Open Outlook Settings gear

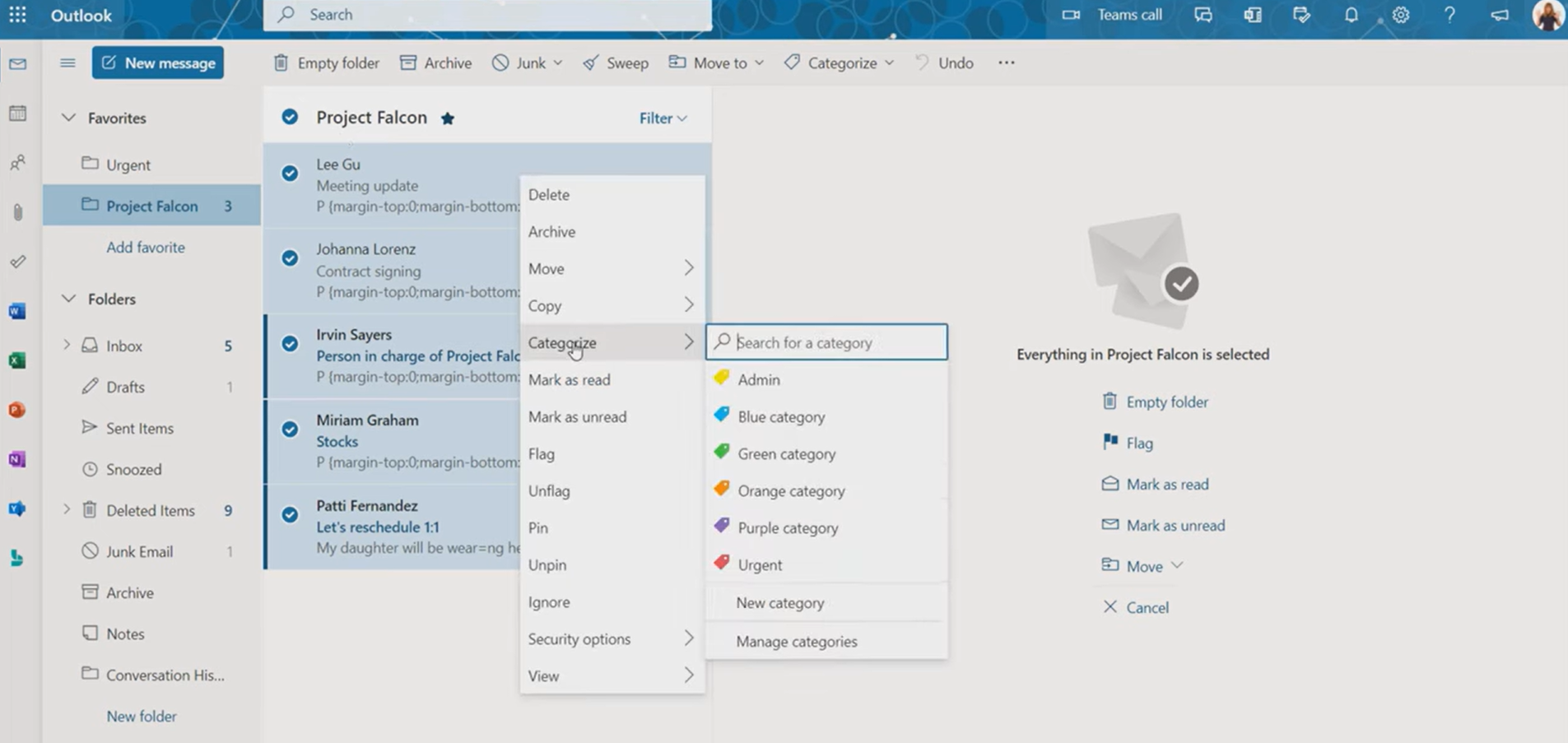pos(1400,15)
